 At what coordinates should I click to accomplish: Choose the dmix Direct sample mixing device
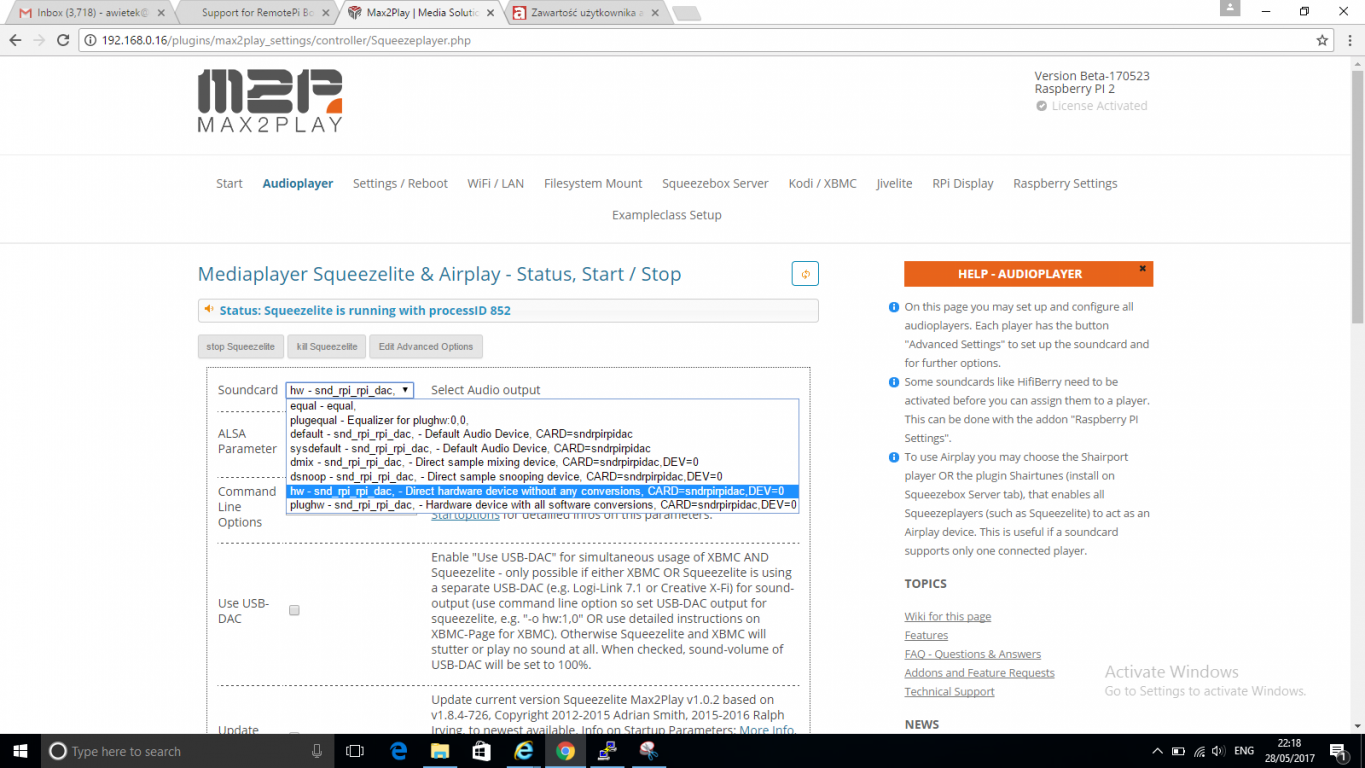point(542,462)
